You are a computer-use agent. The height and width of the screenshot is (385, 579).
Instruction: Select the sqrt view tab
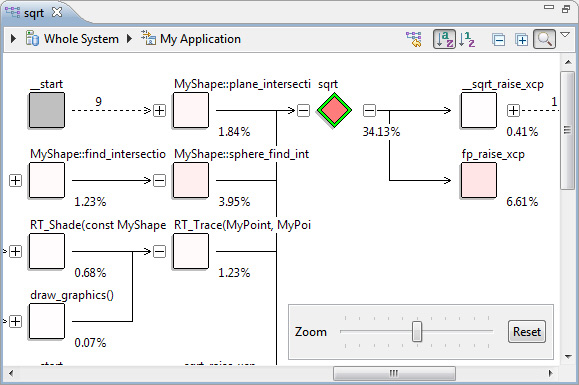pyautogui.click(x=34, y=13)
